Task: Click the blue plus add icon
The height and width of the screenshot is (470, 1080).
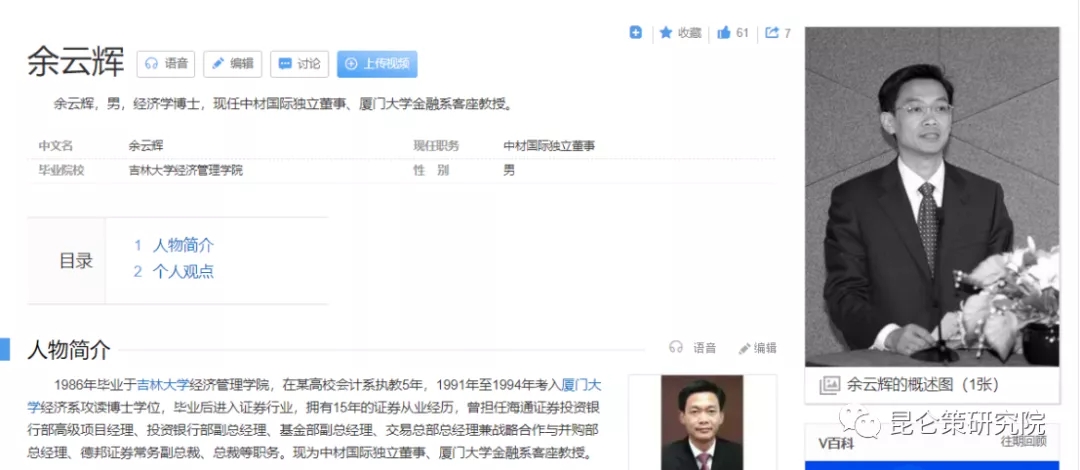Action: 635,33
